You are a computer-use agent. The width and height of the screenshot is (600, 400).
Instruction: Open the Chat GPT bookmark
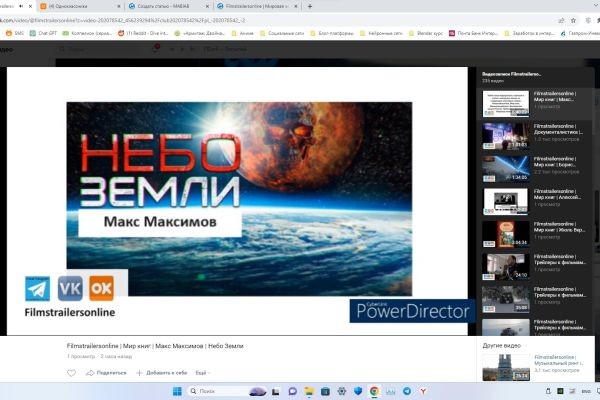point(43,33)
